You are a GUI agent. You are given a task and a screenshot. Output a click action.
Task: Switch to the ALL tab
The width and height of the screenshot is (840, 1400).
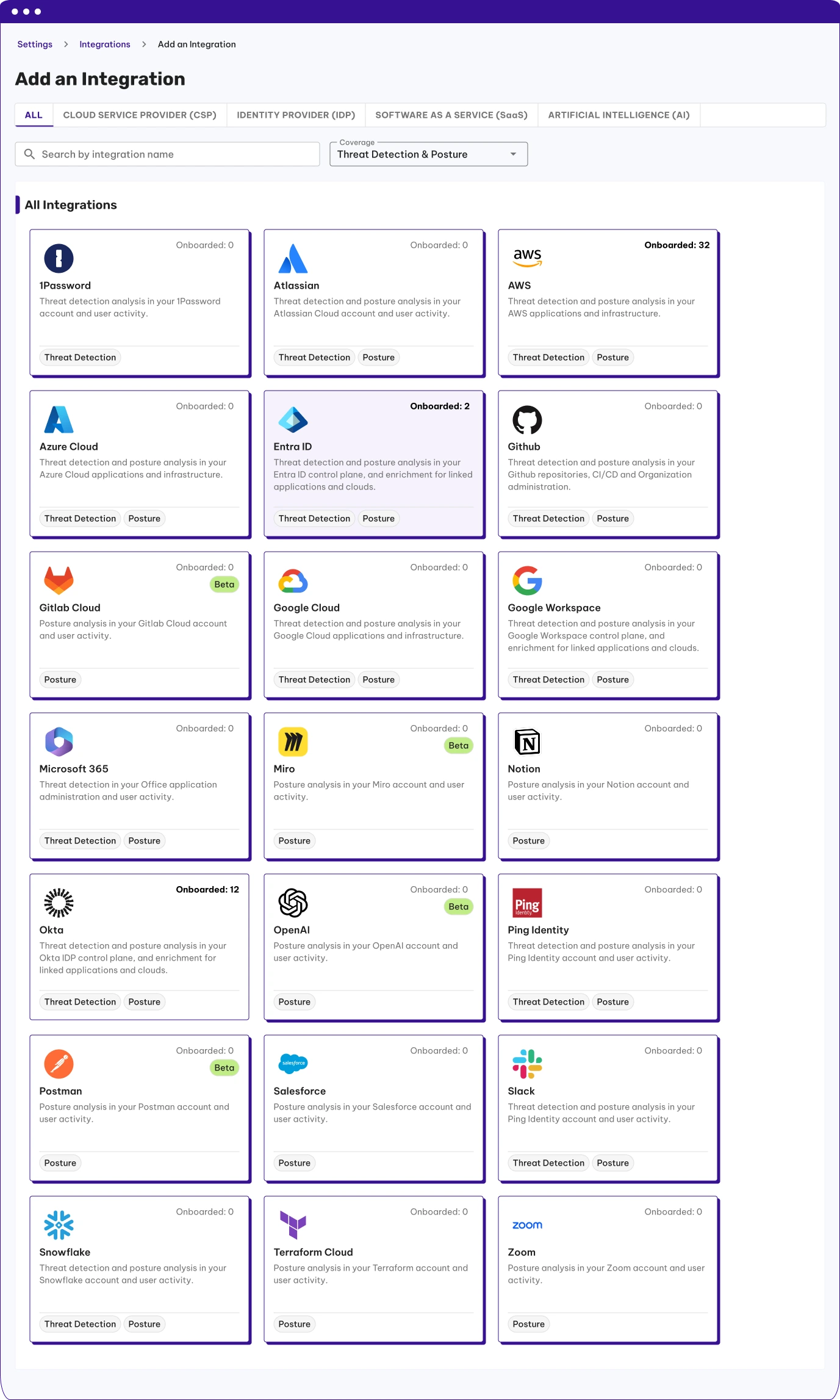coord(34,115)
